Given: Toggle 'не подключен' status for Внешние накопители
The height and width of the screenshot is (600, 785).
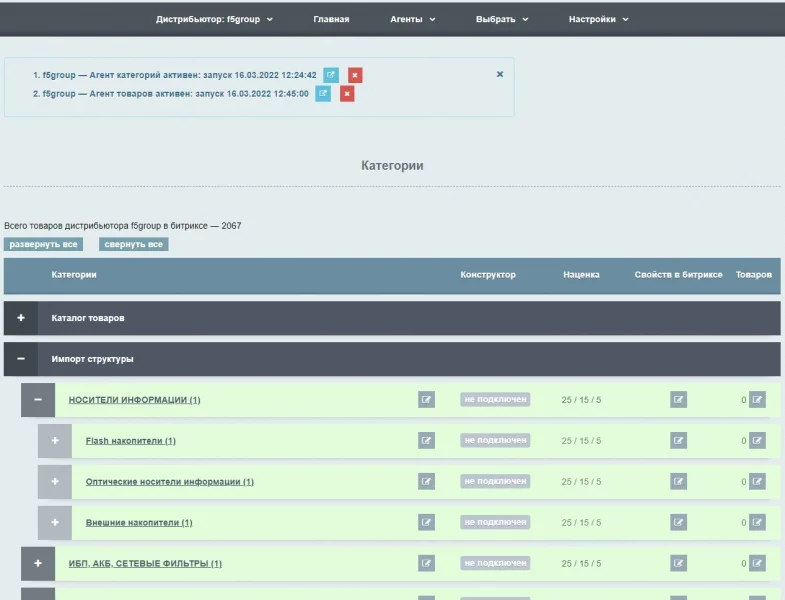Looking at the screenshot, I should [x=495, y=522].
